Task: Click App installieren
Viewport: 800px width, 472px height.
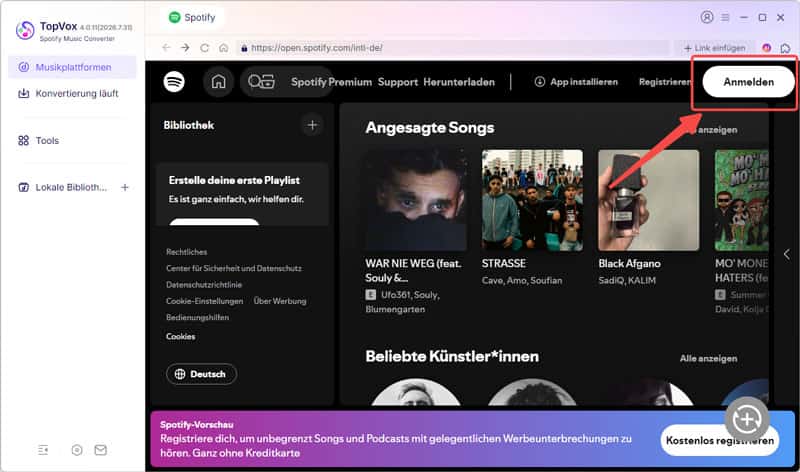Action: 576,82
